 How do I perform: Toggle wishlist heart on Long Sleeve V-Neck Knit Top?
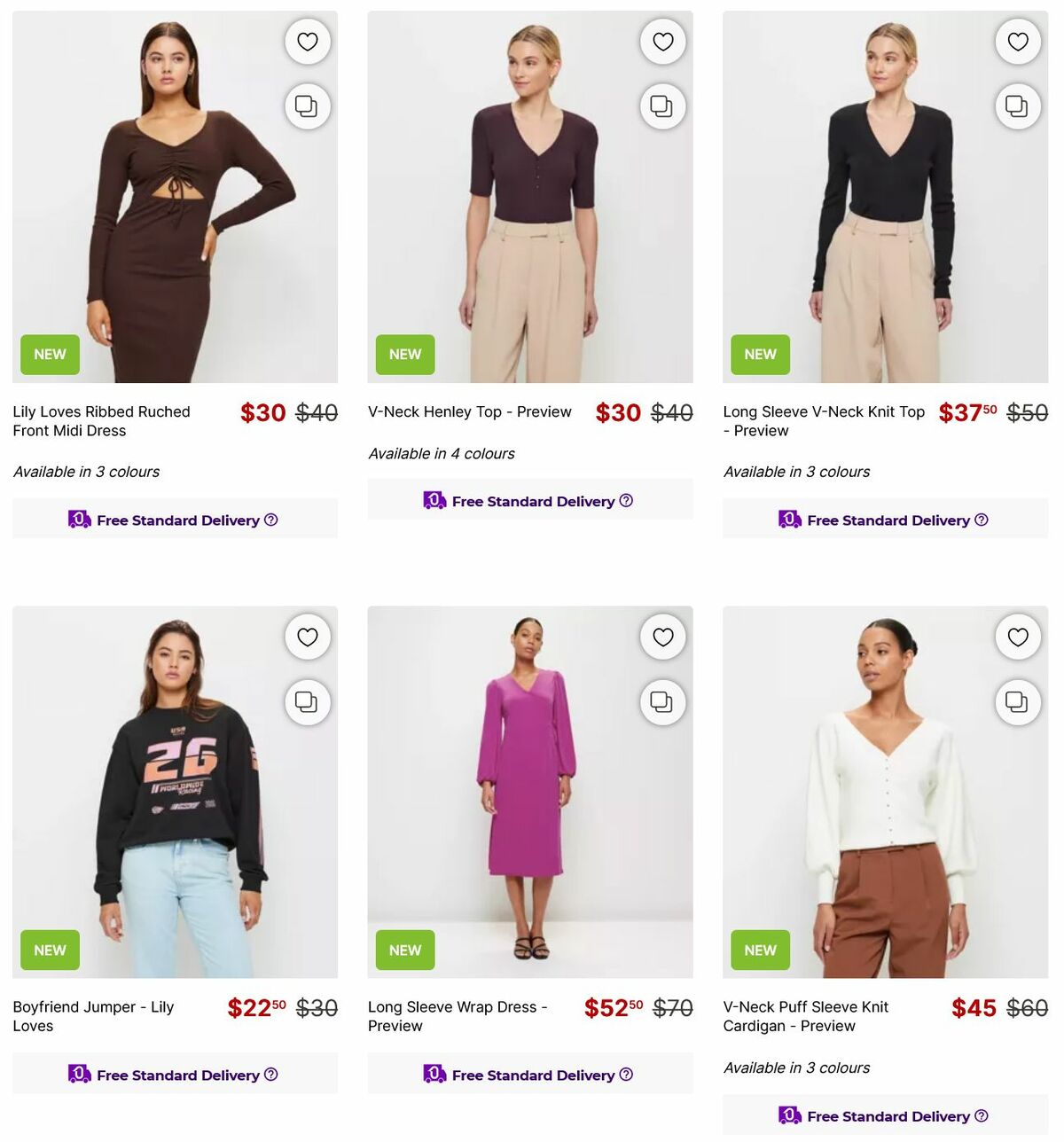coord(1018,41)
